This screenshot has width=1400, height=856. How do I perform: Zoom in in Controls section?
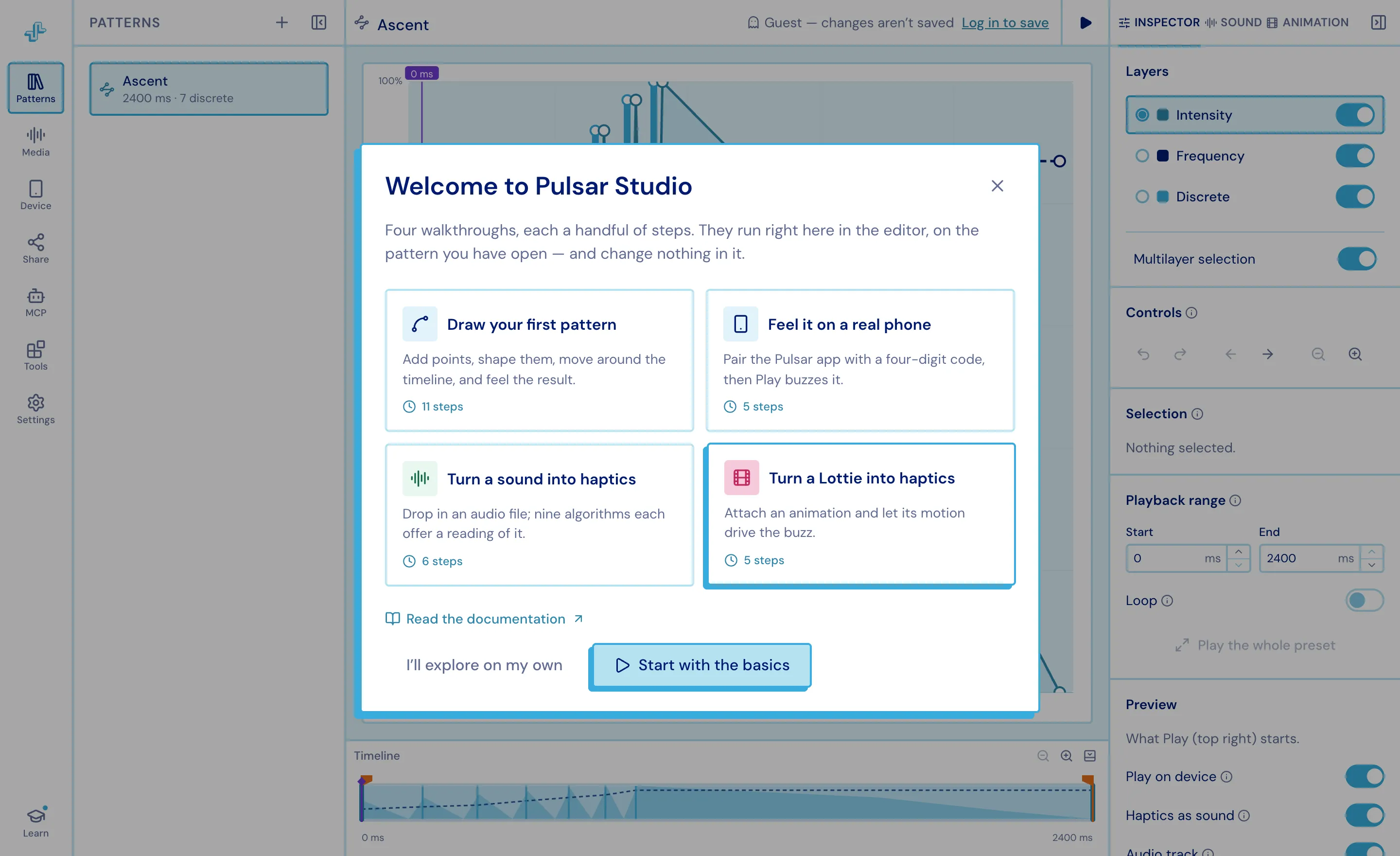click(x=1355, y=354)
